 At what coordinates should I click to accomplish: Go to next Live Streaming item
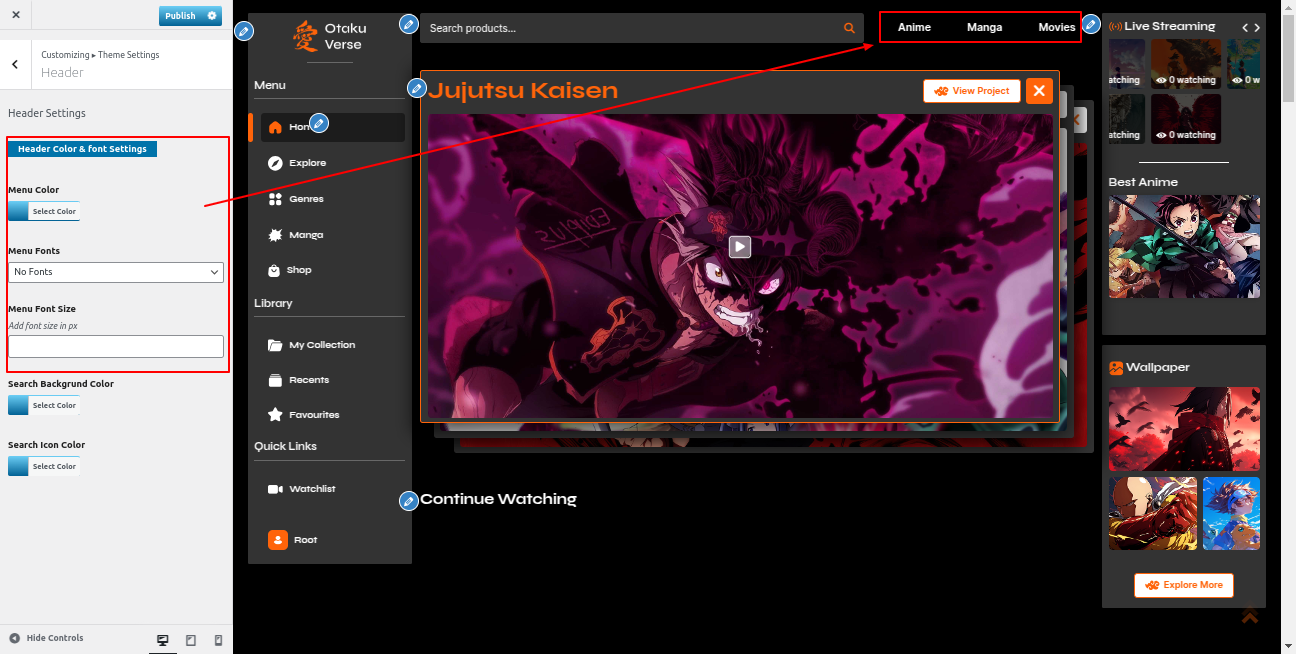coord(1257,28)
